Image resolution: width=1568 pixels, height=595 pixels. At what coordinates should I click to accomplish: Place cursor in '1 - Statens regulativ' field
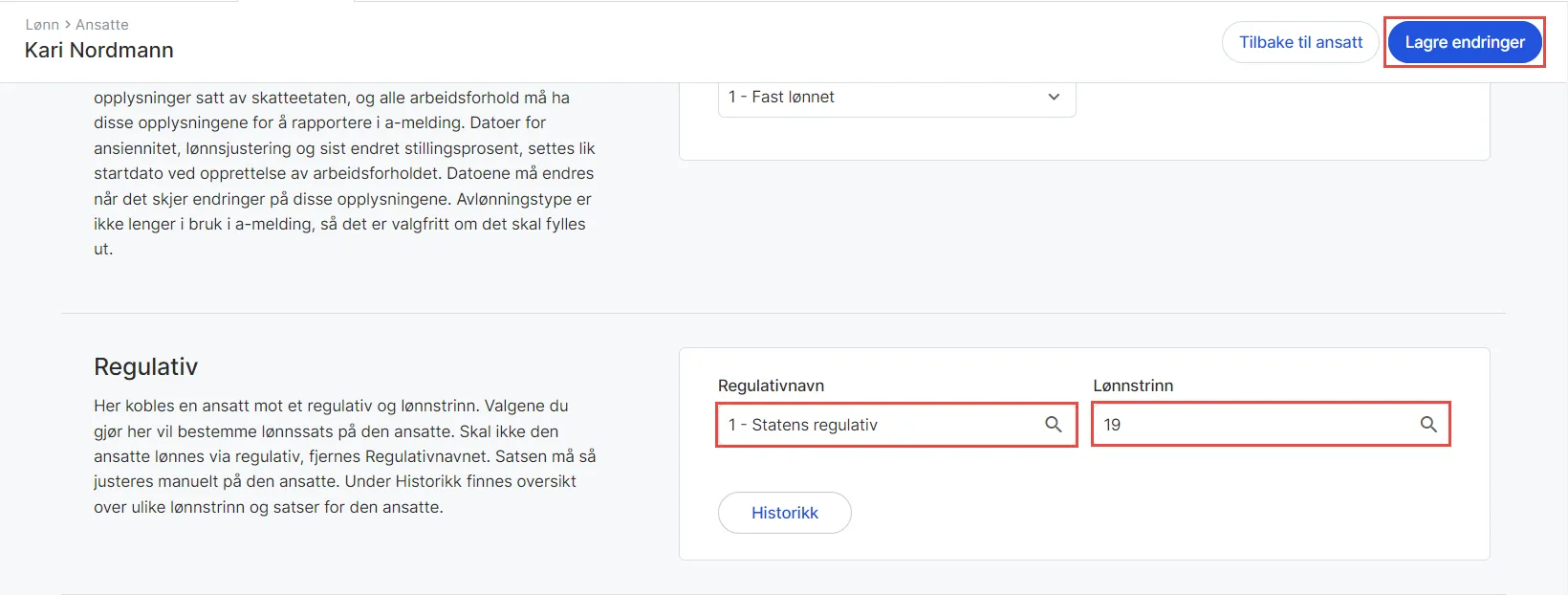pos(841,424)
